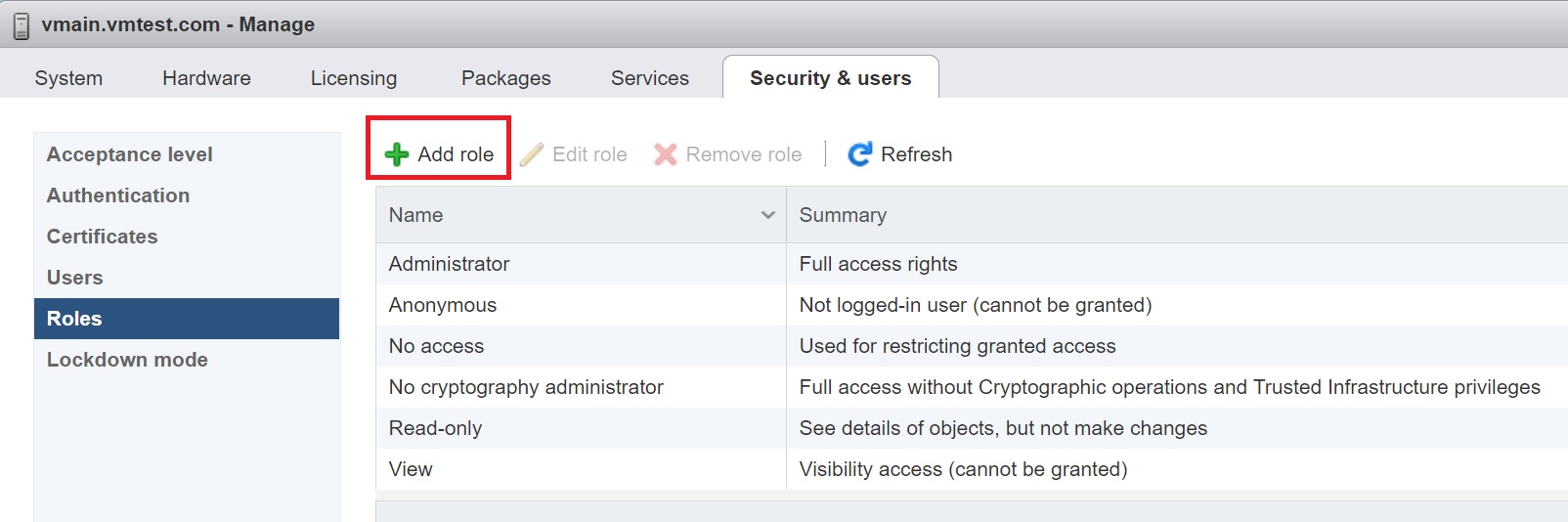Select the Administrator role row
This screenshot has width=1568, height=522.
[449, 264]
